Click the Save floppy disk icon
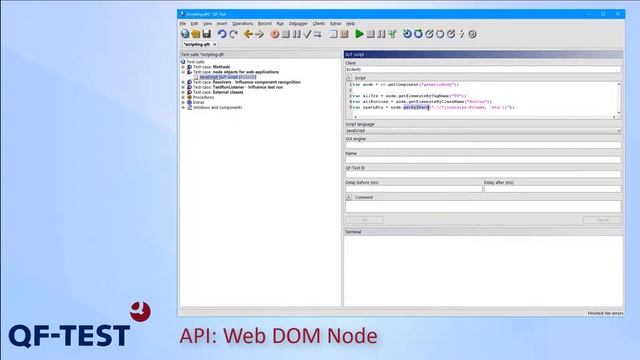640x360 pixels. (x=207, y=34)
